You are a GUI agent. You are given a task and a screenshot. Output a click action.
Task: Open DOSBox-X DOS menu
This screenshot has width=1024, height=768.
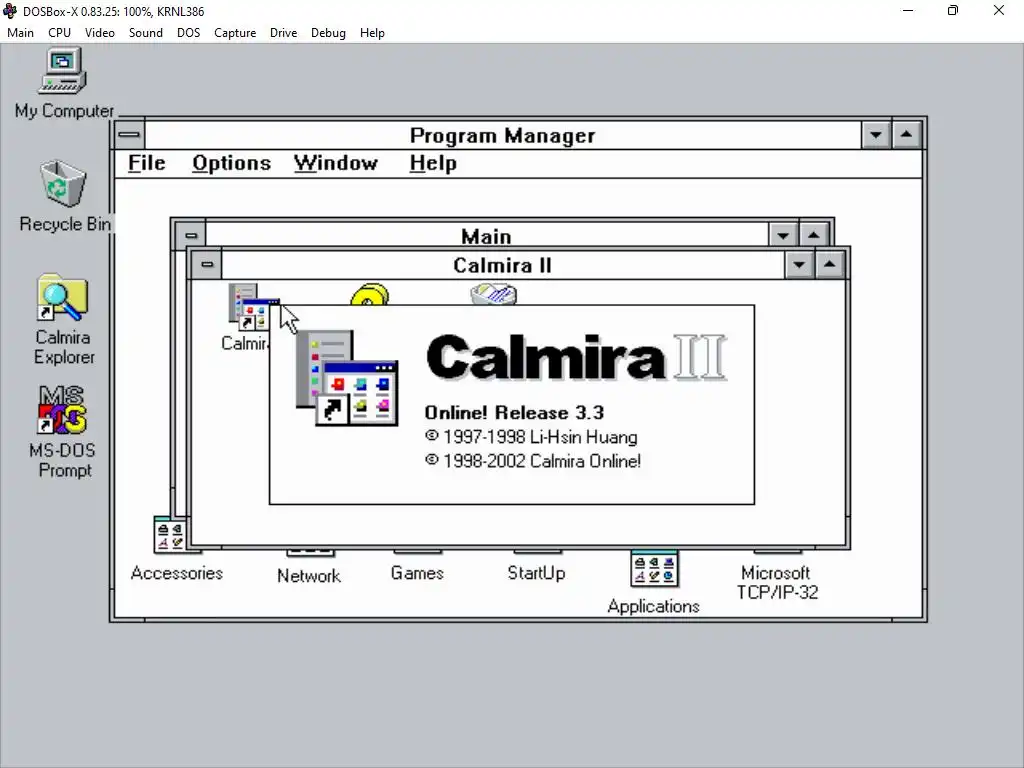(189, 33)
